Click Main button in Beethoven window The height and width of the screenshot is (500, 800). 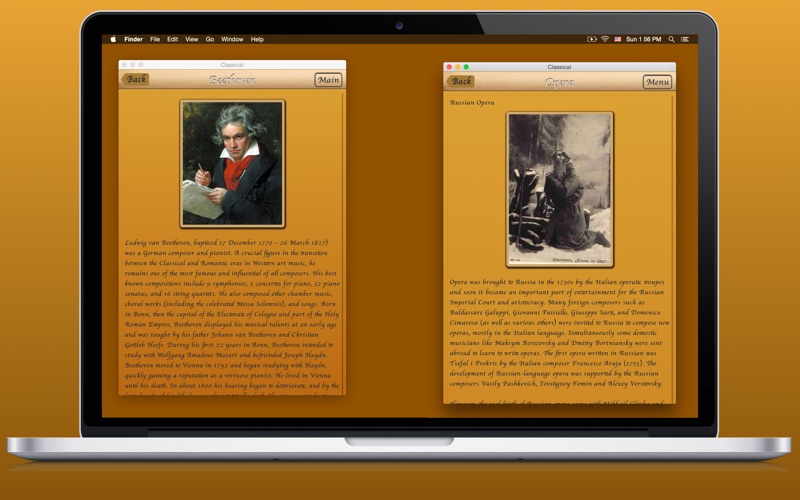328,80
